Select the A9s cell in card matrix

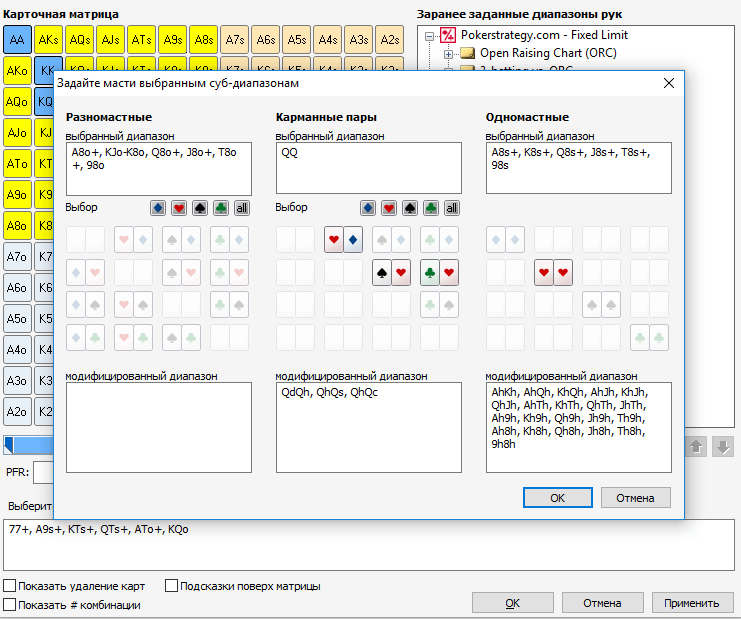click(172, 40)
